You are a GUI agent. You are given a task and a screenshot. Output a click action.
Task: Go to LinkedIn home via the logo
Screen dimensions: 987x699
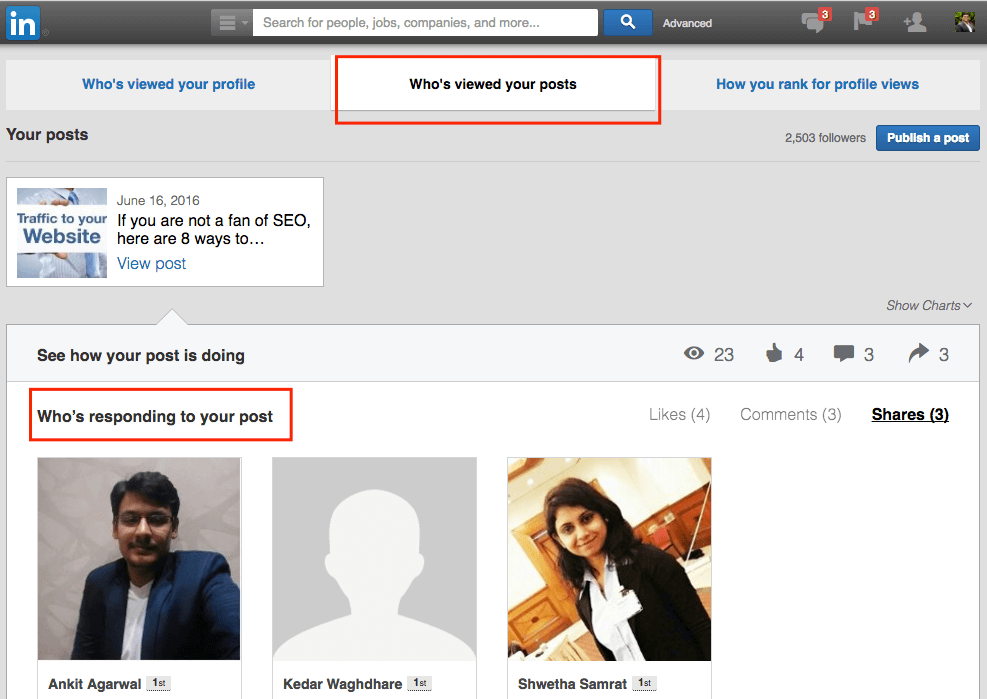(x=23, y=23)
